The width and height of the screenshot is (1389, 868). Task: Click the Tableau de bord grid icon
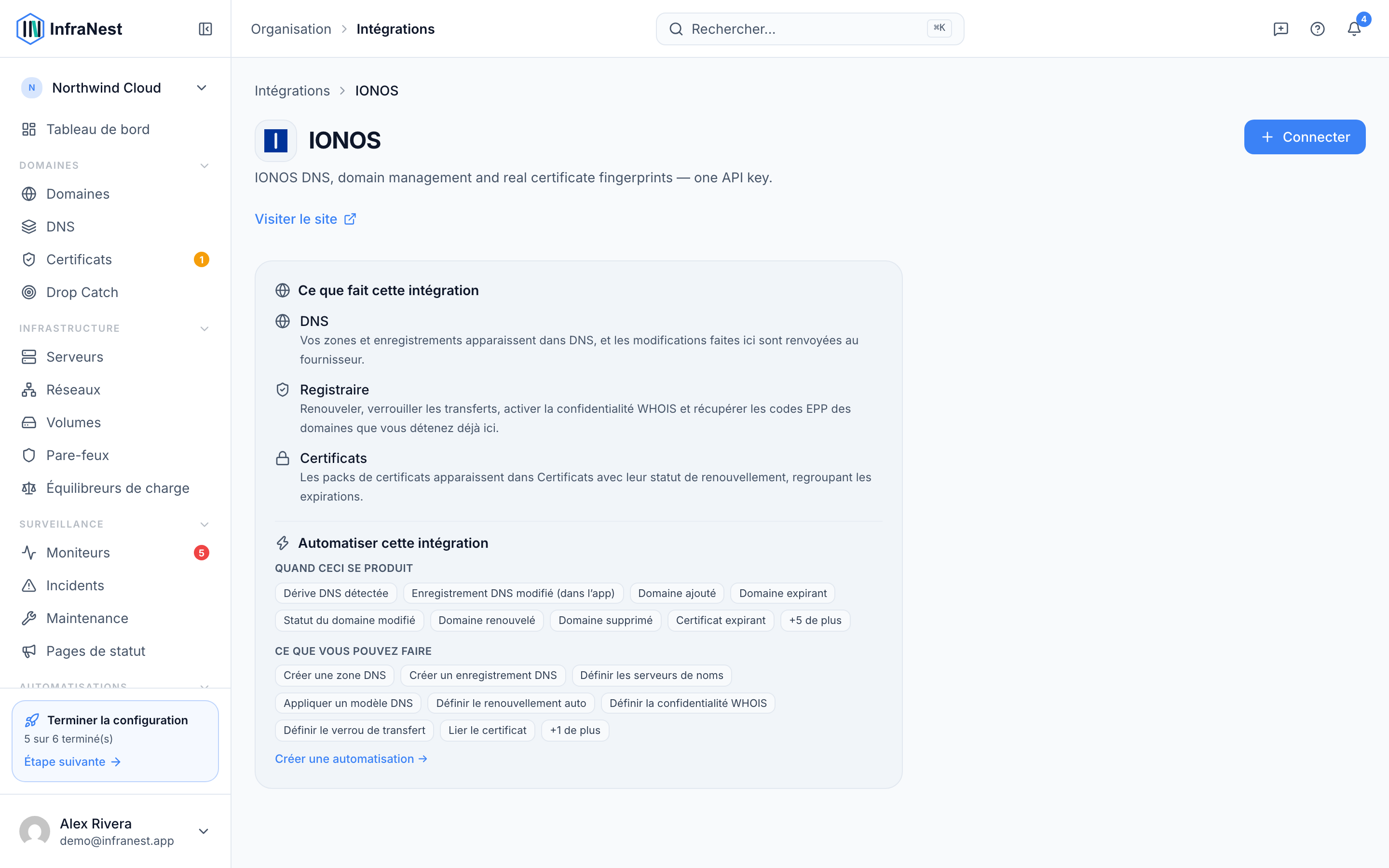[29, 129]
